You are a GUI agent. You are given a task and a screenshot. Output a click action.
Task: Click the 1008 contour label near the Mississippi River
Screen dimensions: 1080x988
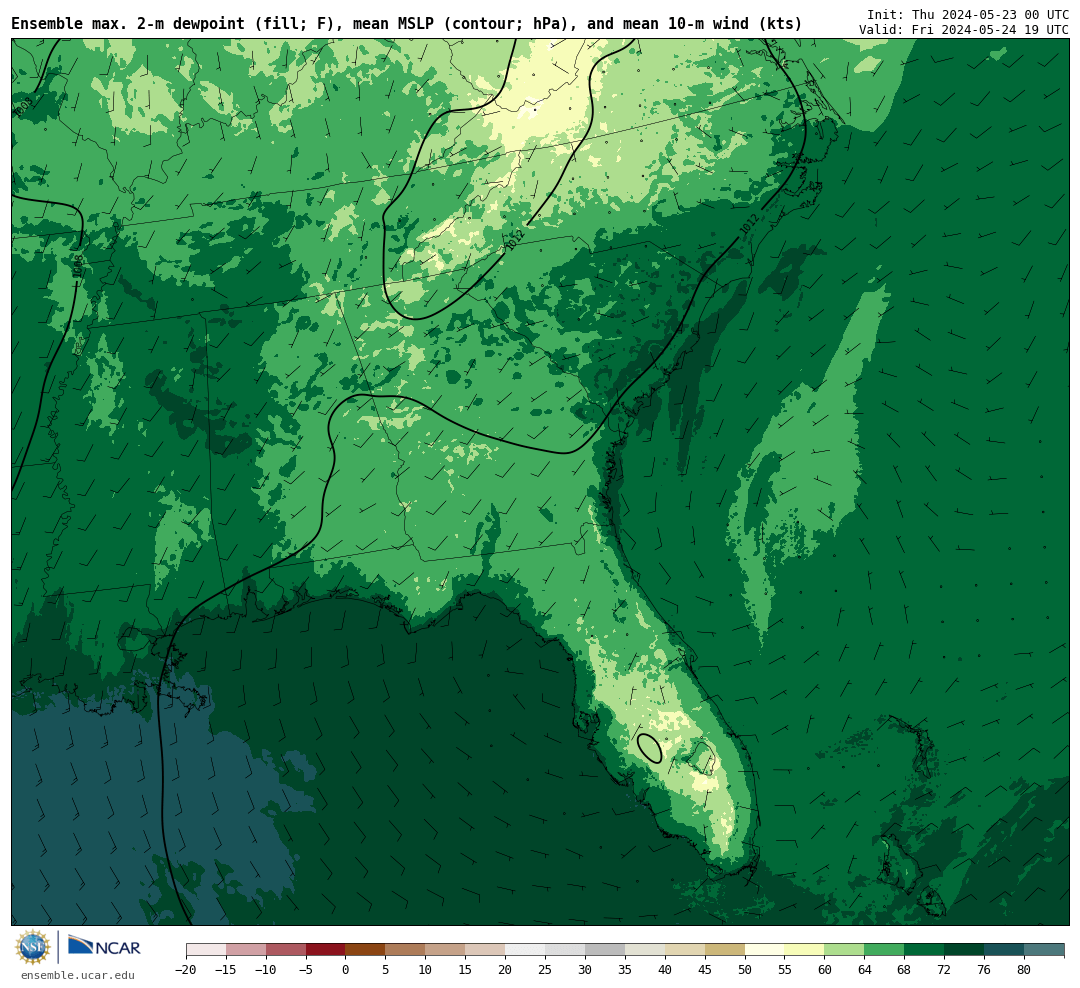[x=78, y=267]
